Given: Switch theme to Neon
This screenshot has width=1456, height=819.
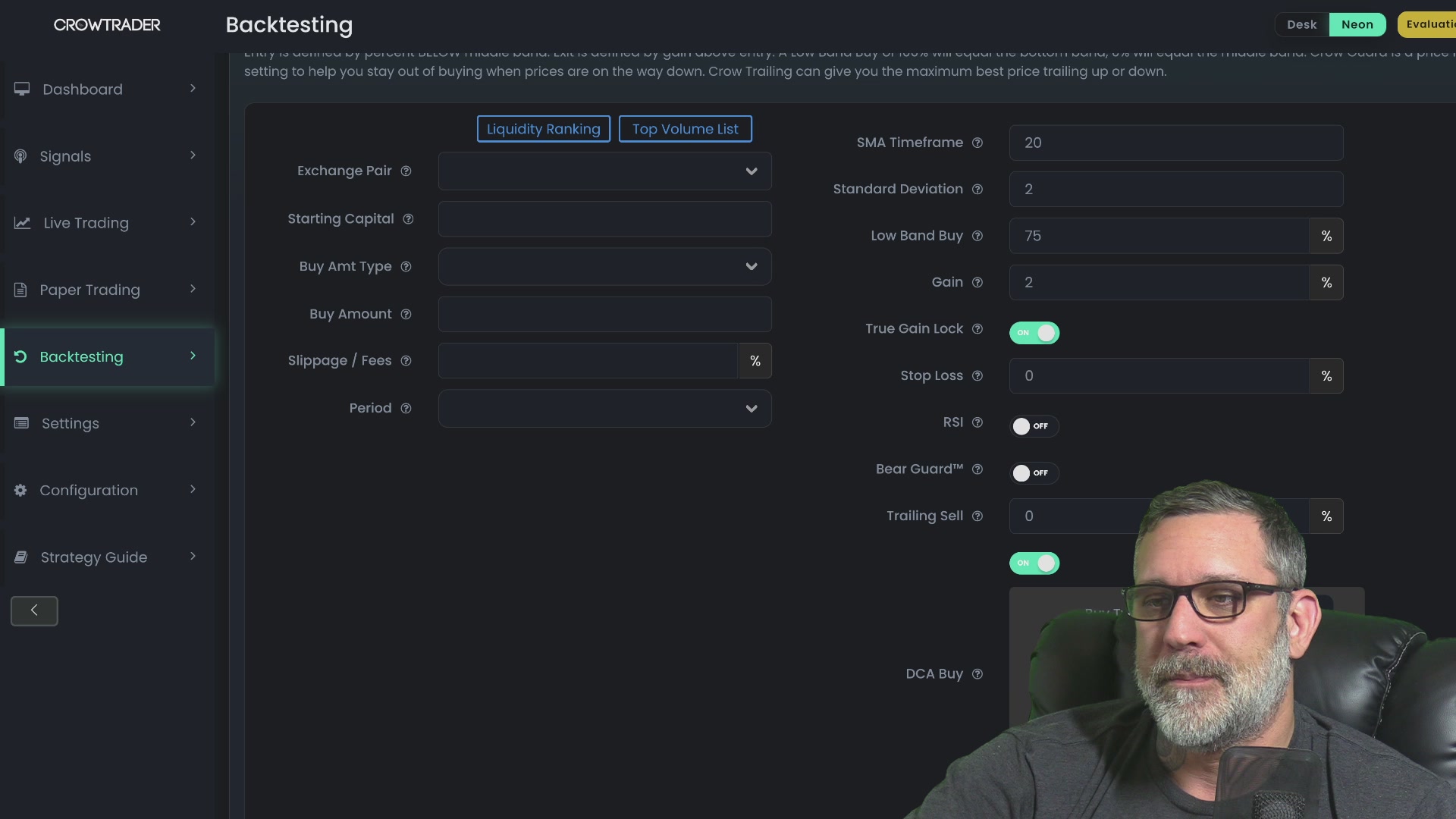Looking at the screenshot, I should coord(1357,24).
